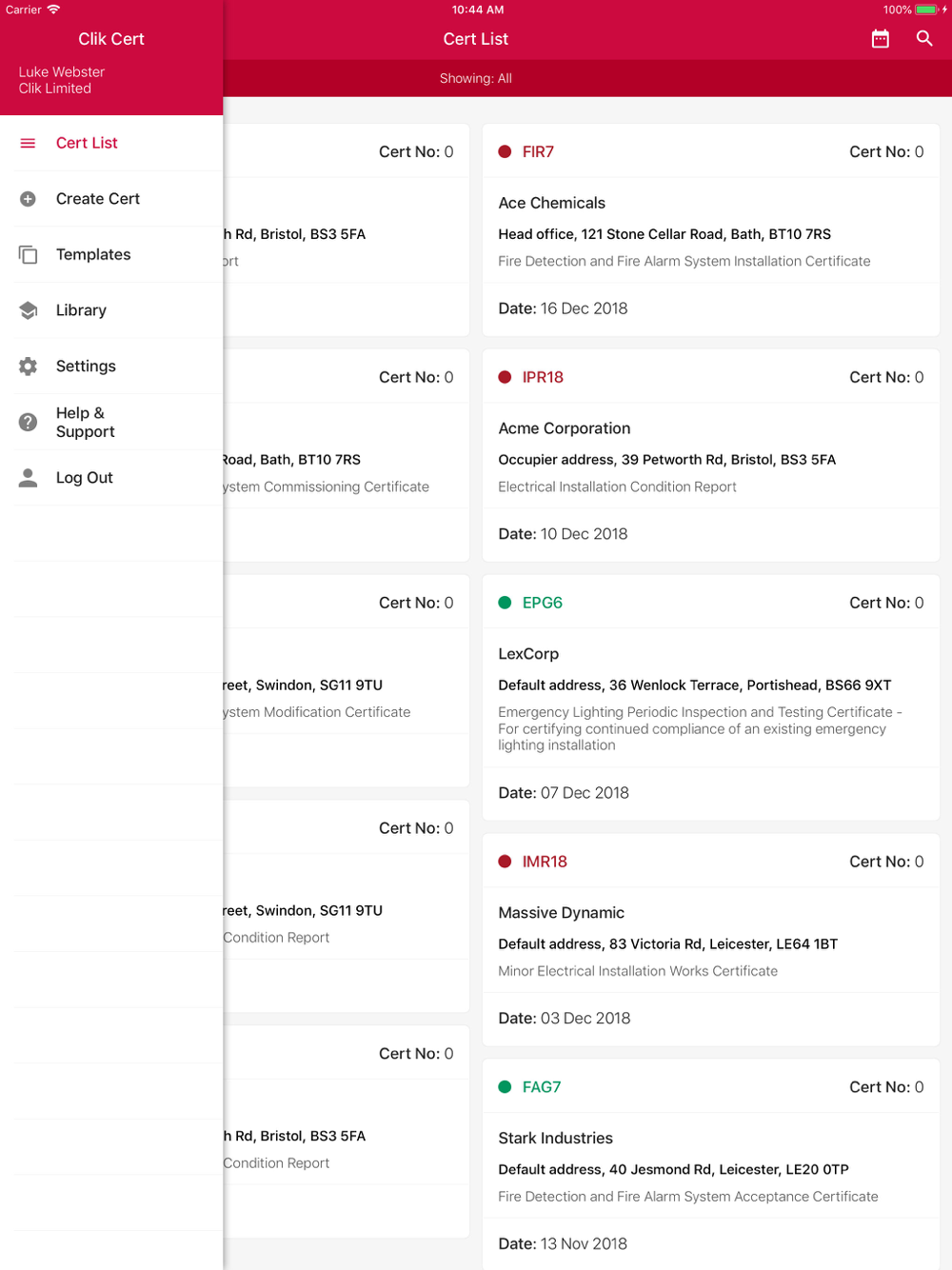The width and height of the screenshot is (952, 1270).
Task: Open the Stark Industries certificate card
Action: 710,1167
